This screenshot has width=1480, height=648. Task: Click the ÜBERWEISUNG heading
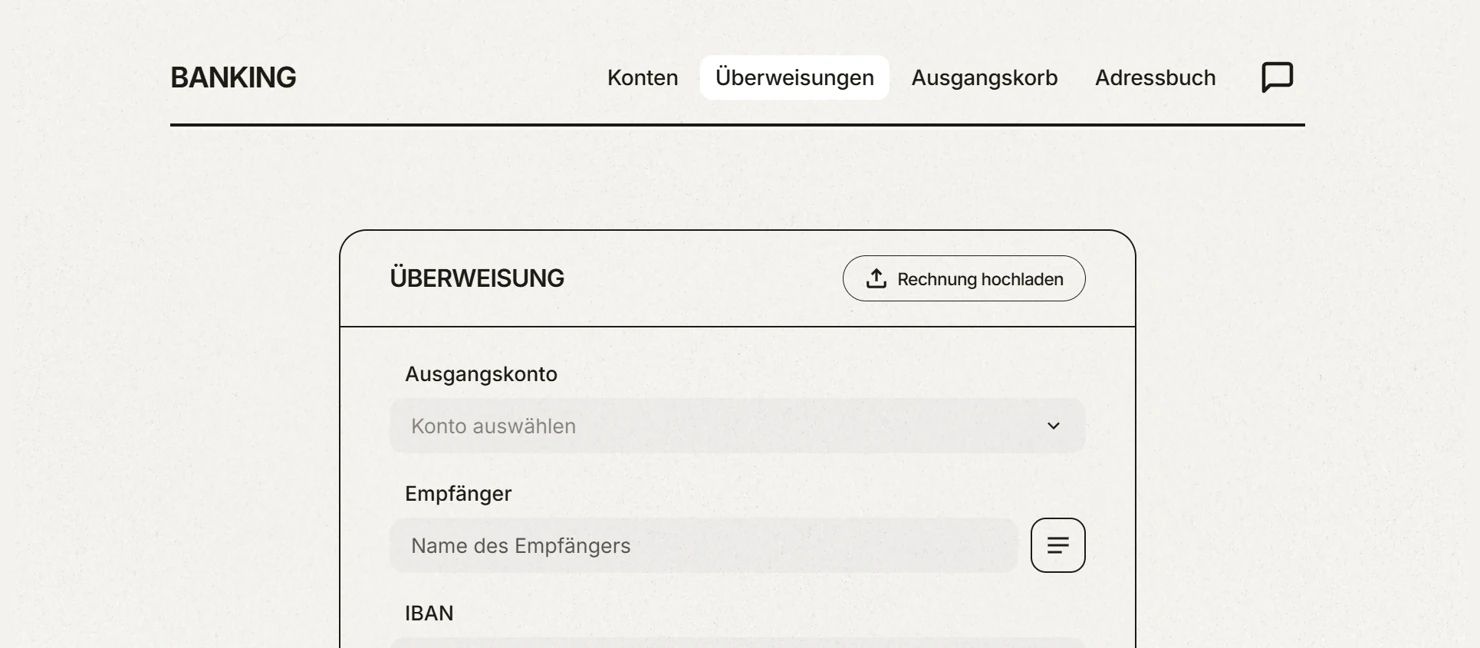click(477, 279)
